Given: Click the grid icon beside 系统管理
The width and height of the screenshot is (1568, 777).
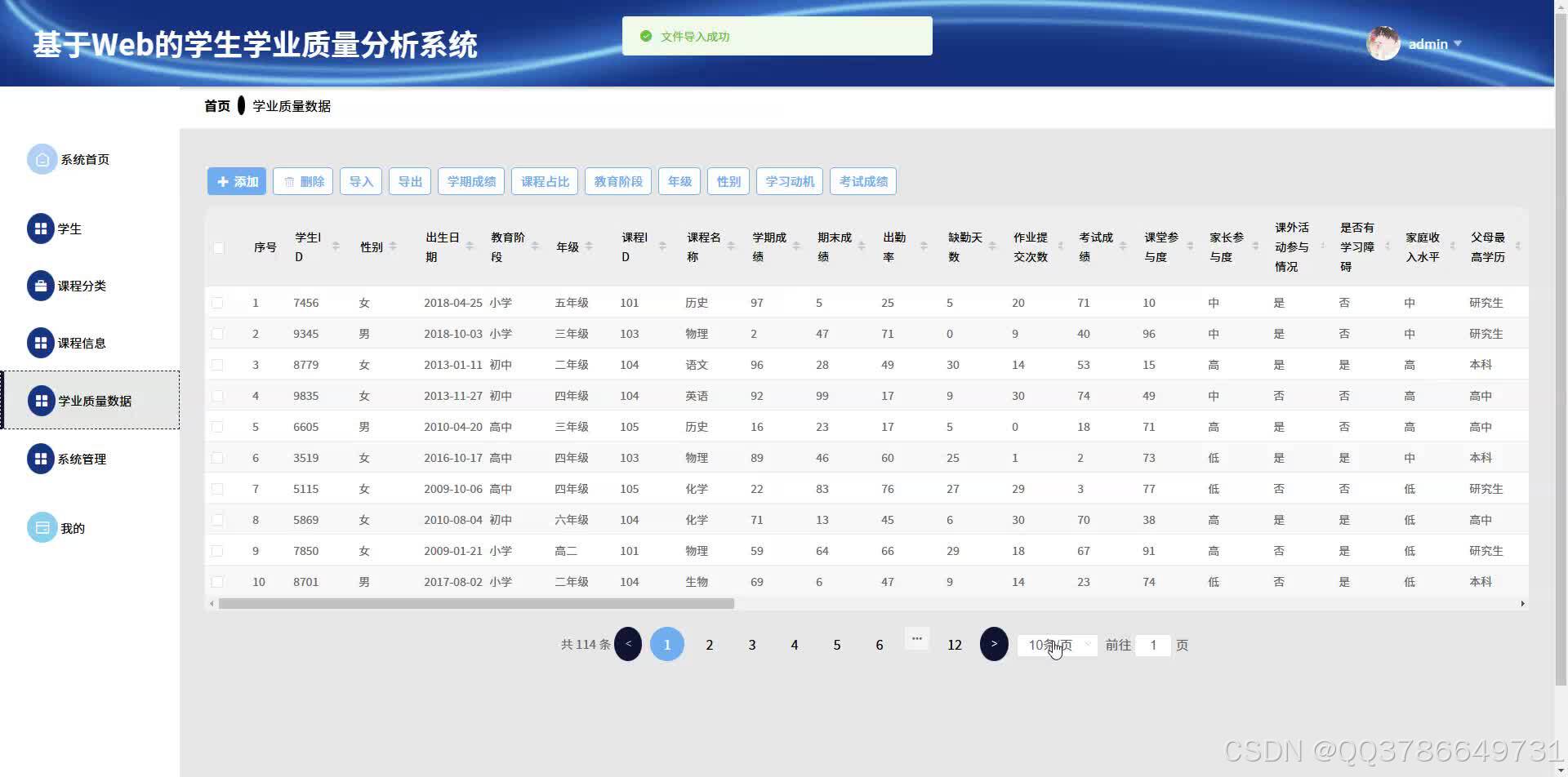Looking at the screenshot, I should 41,459.
